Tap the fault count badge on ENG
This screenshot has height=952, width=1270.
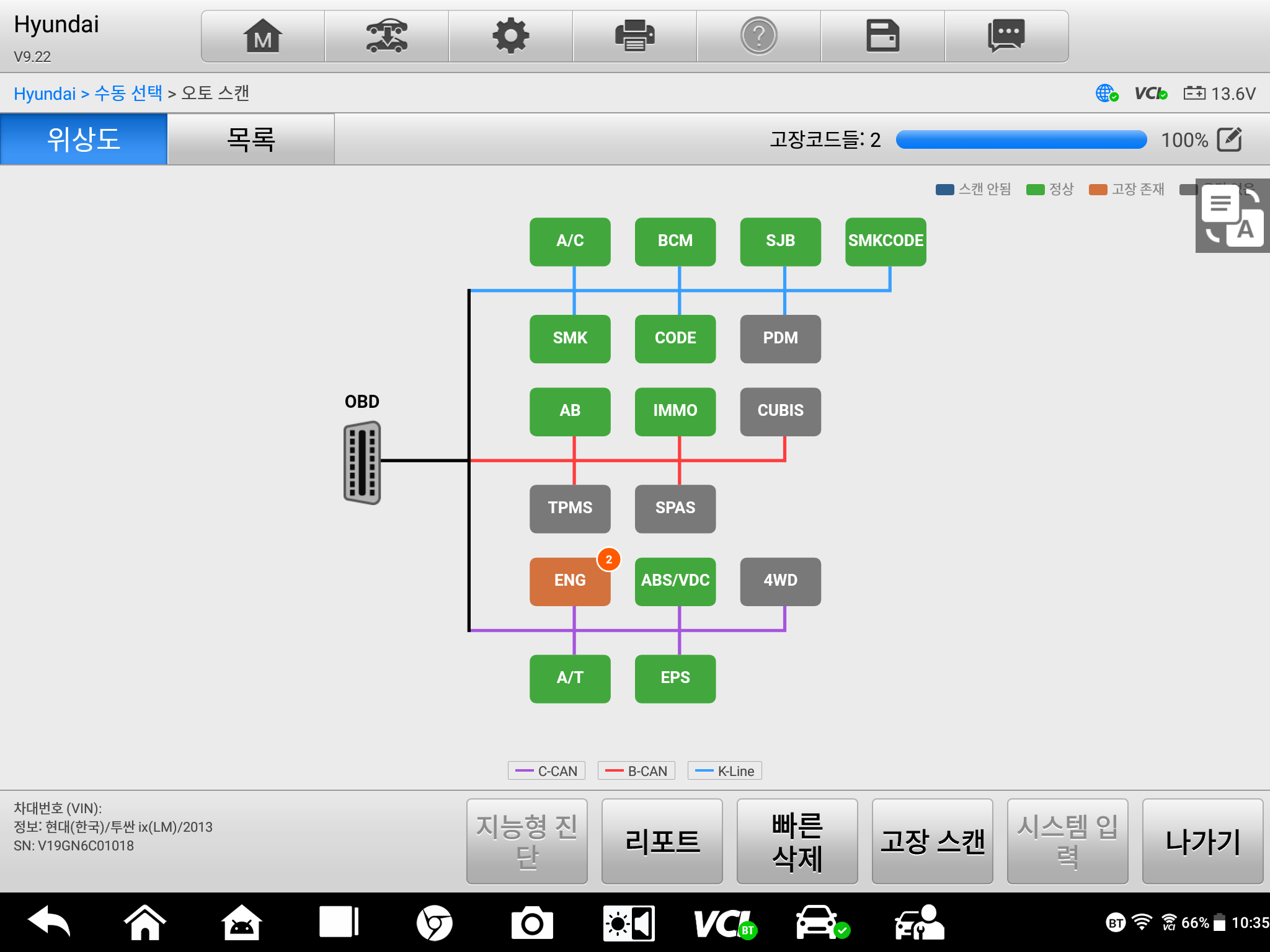[609, 560]
